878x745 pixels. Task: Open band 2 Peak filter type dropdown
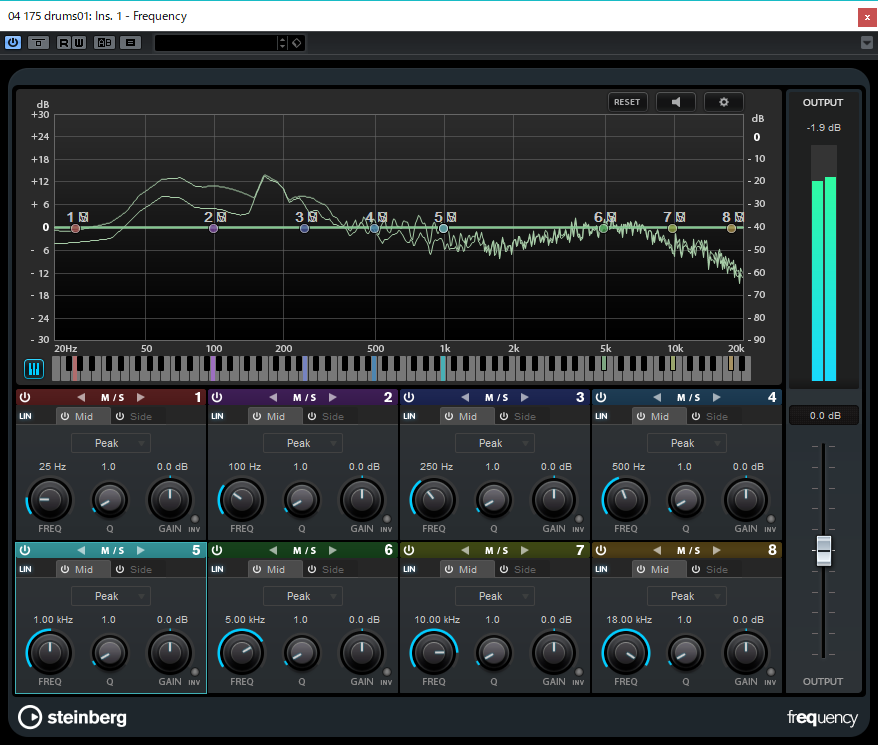[303, 443]
